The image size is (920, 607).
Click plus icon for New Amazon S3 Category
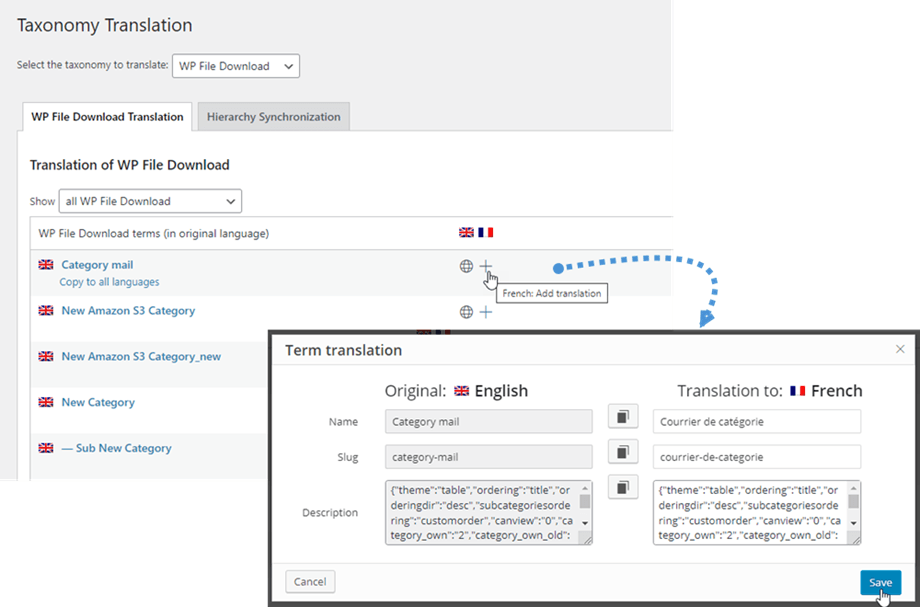(486, 312)
